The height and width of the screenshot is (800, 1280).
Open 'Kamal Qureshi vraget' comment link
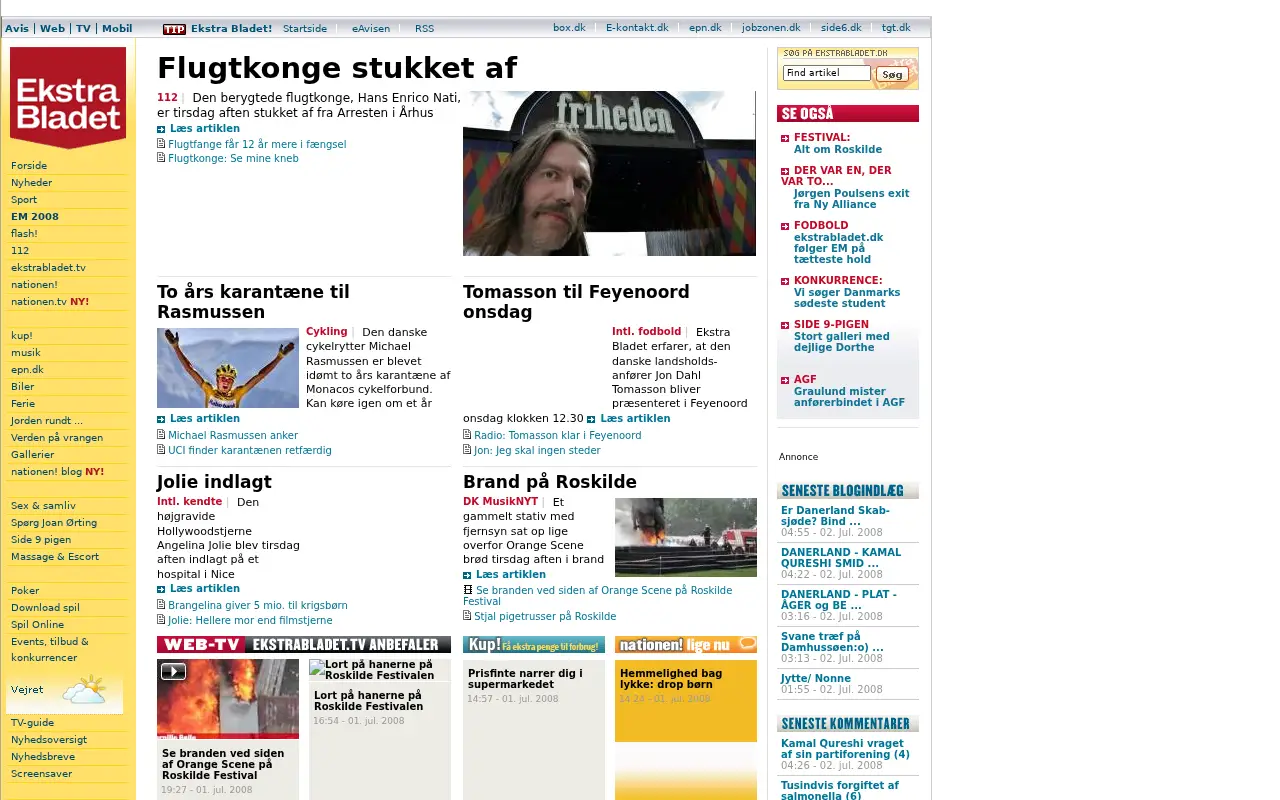[845, 749]
